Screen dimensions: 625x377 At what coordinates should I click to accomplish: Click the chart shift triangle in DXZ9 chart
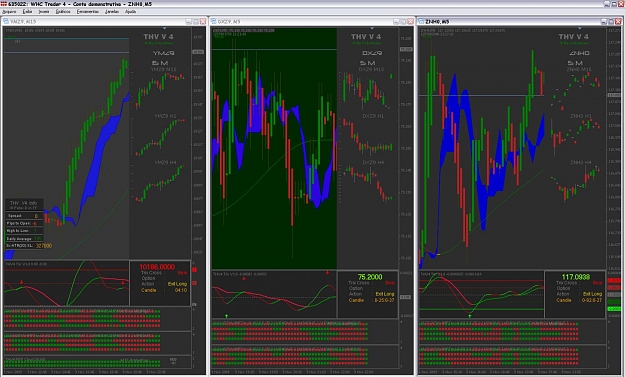click(x=372, y=28)
